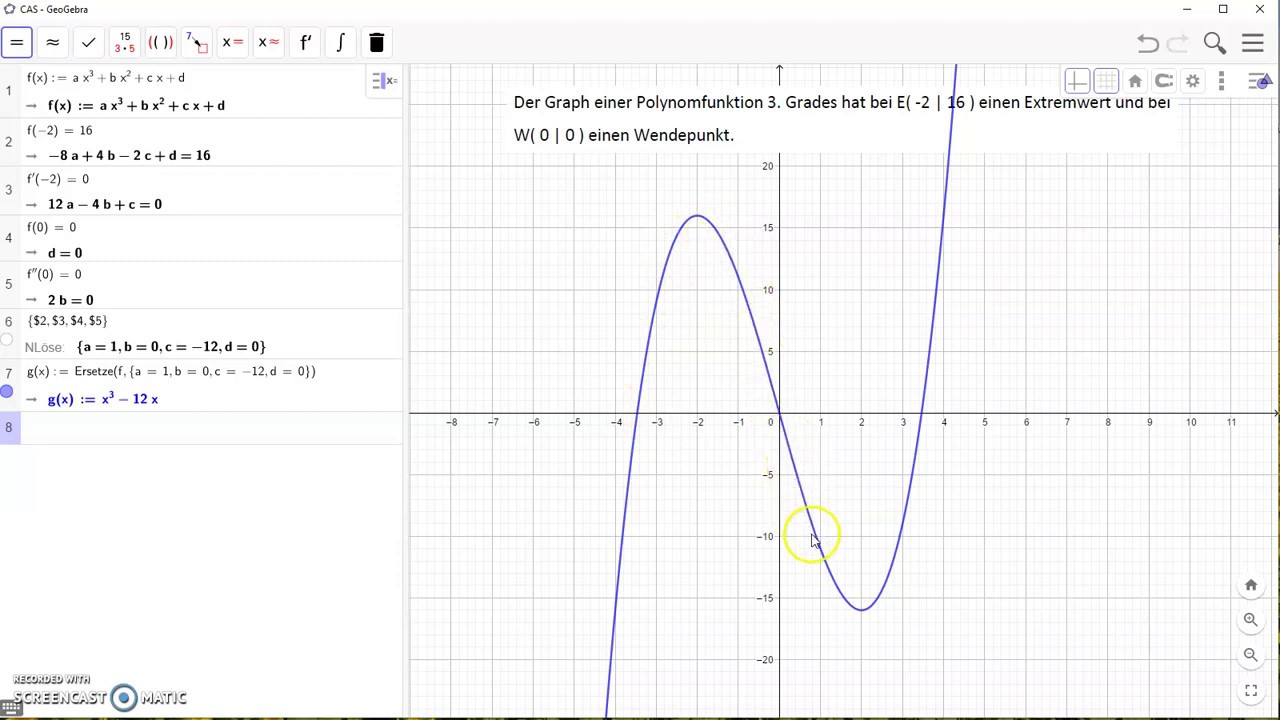
Task: Open the search magnifier
Action: [x=1215, y=43]
